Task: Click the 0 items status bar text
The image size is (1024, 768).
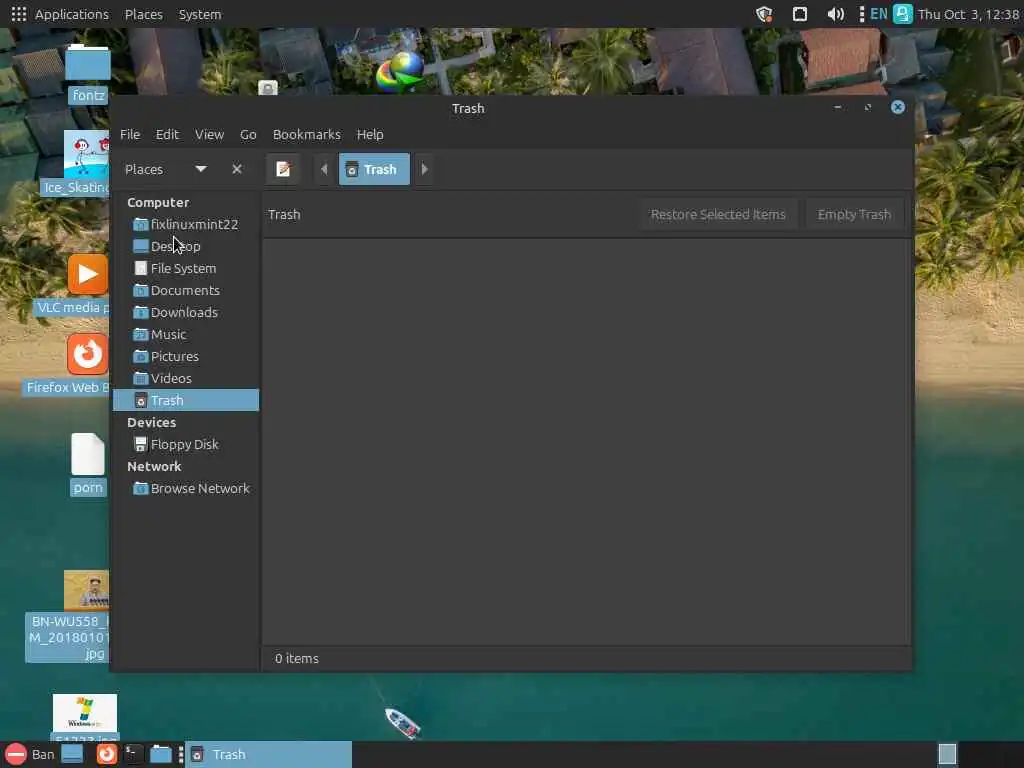Action: [296, 658]
